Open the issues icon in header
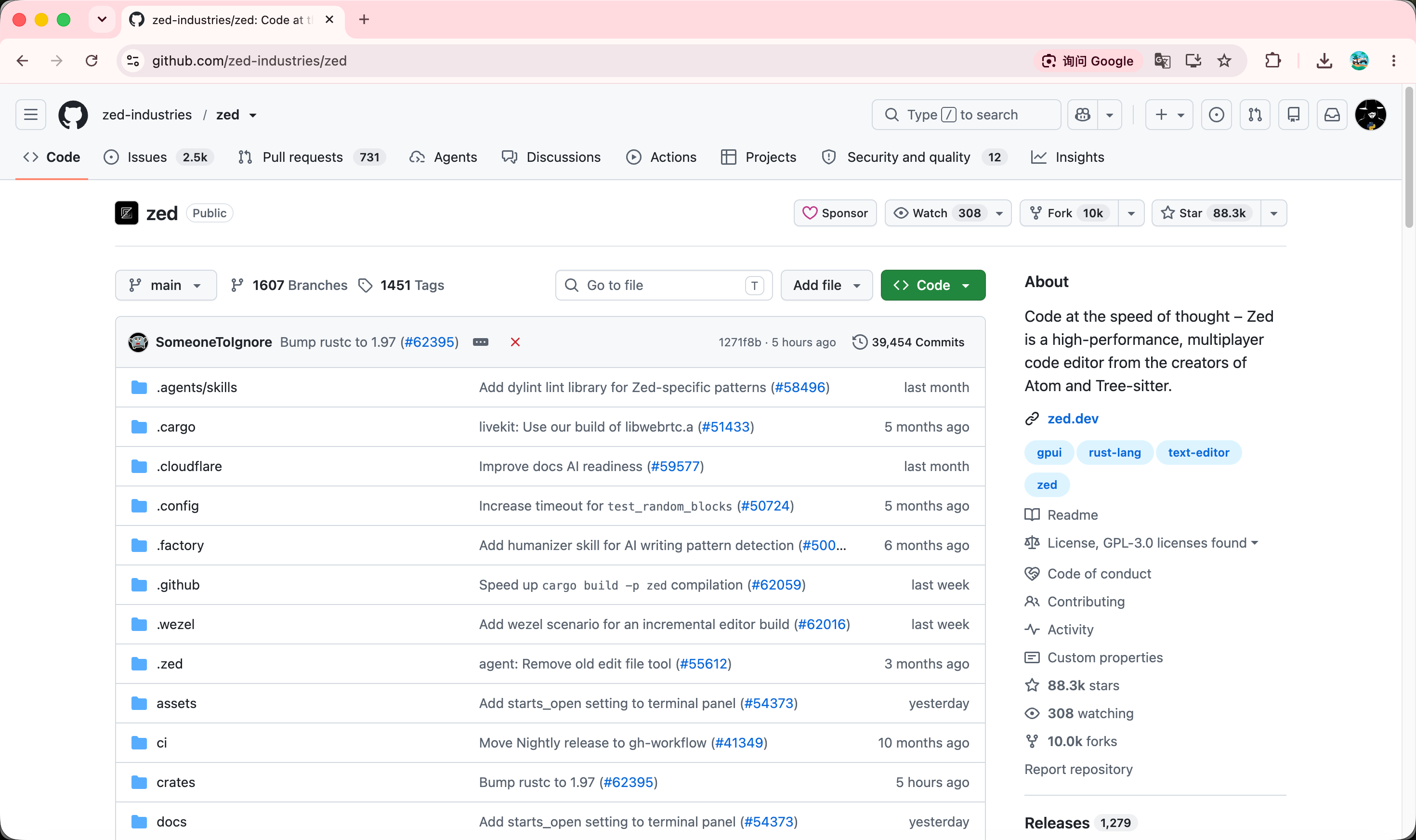 (1216, 115)
